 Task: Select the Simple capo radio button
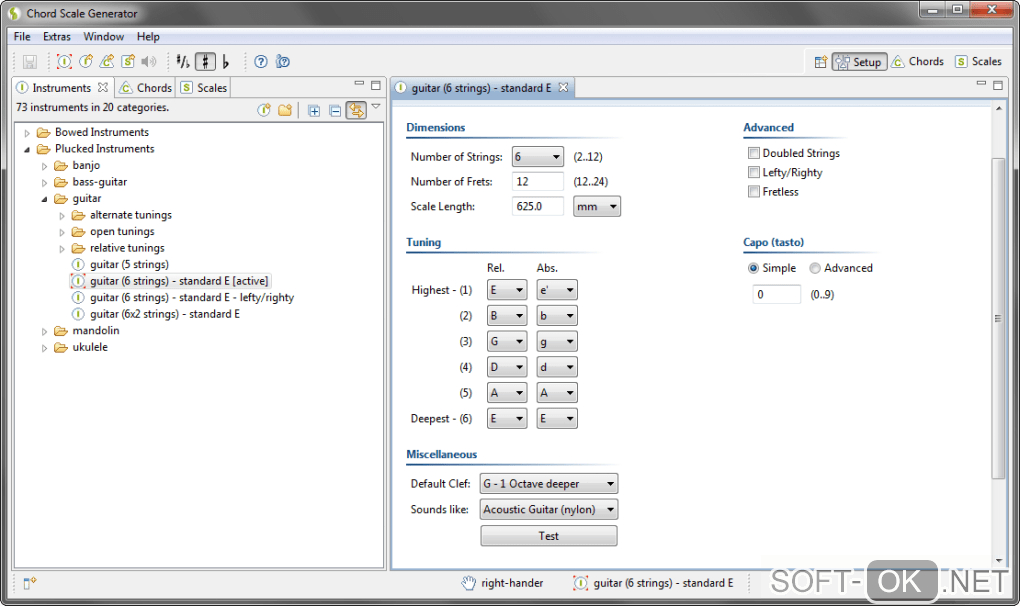click(x=753, y=268)
